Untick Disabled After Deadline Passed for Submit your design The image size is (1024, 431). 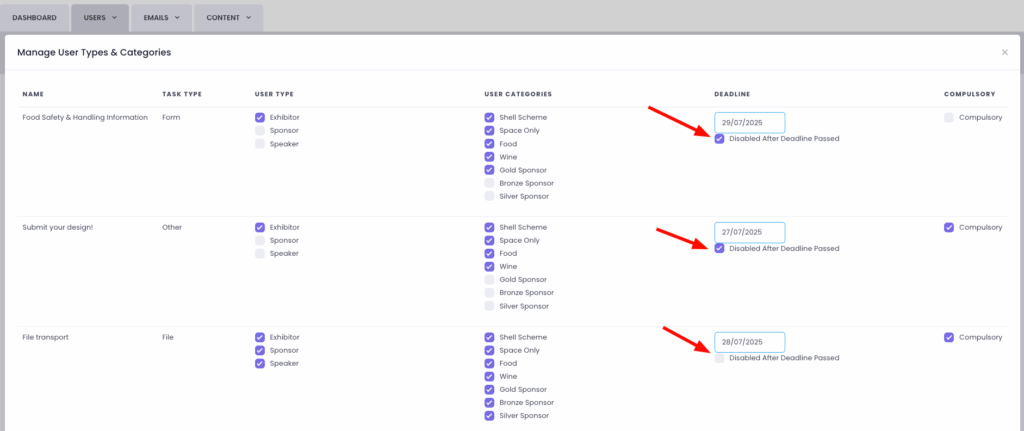coord(720,249)
